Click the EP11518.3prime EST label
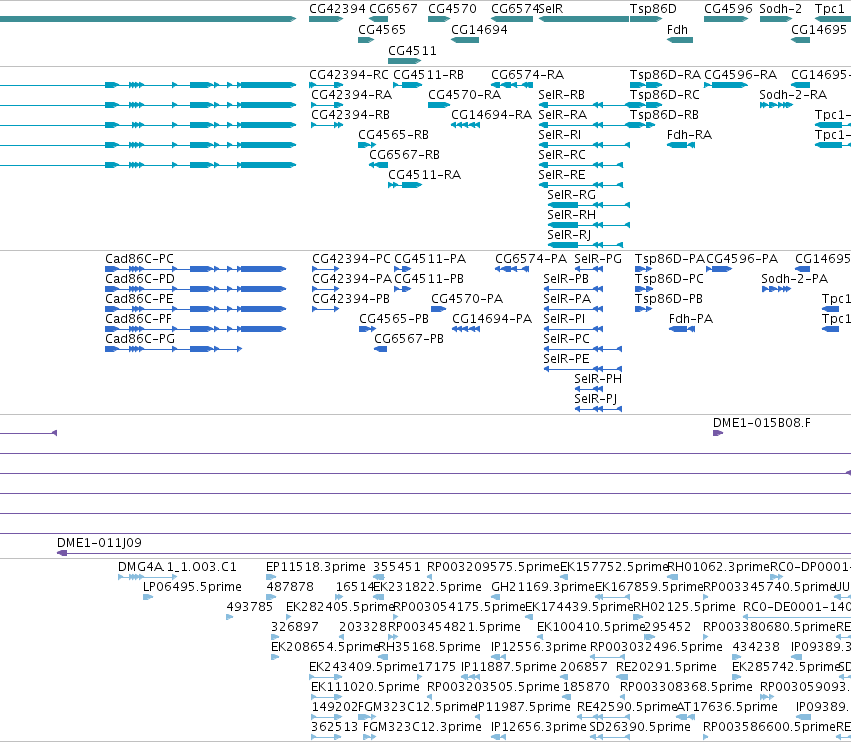 point(316,567)
